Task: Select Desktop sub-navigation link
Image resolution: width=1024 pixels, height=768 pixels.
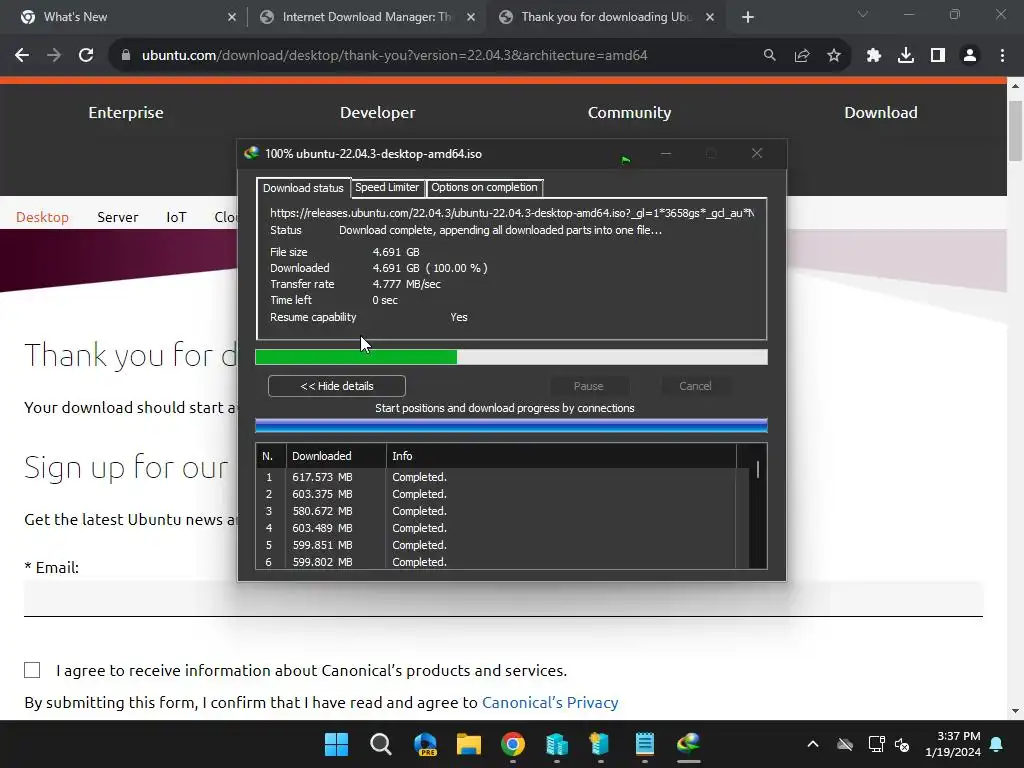Action: (42, 217)
